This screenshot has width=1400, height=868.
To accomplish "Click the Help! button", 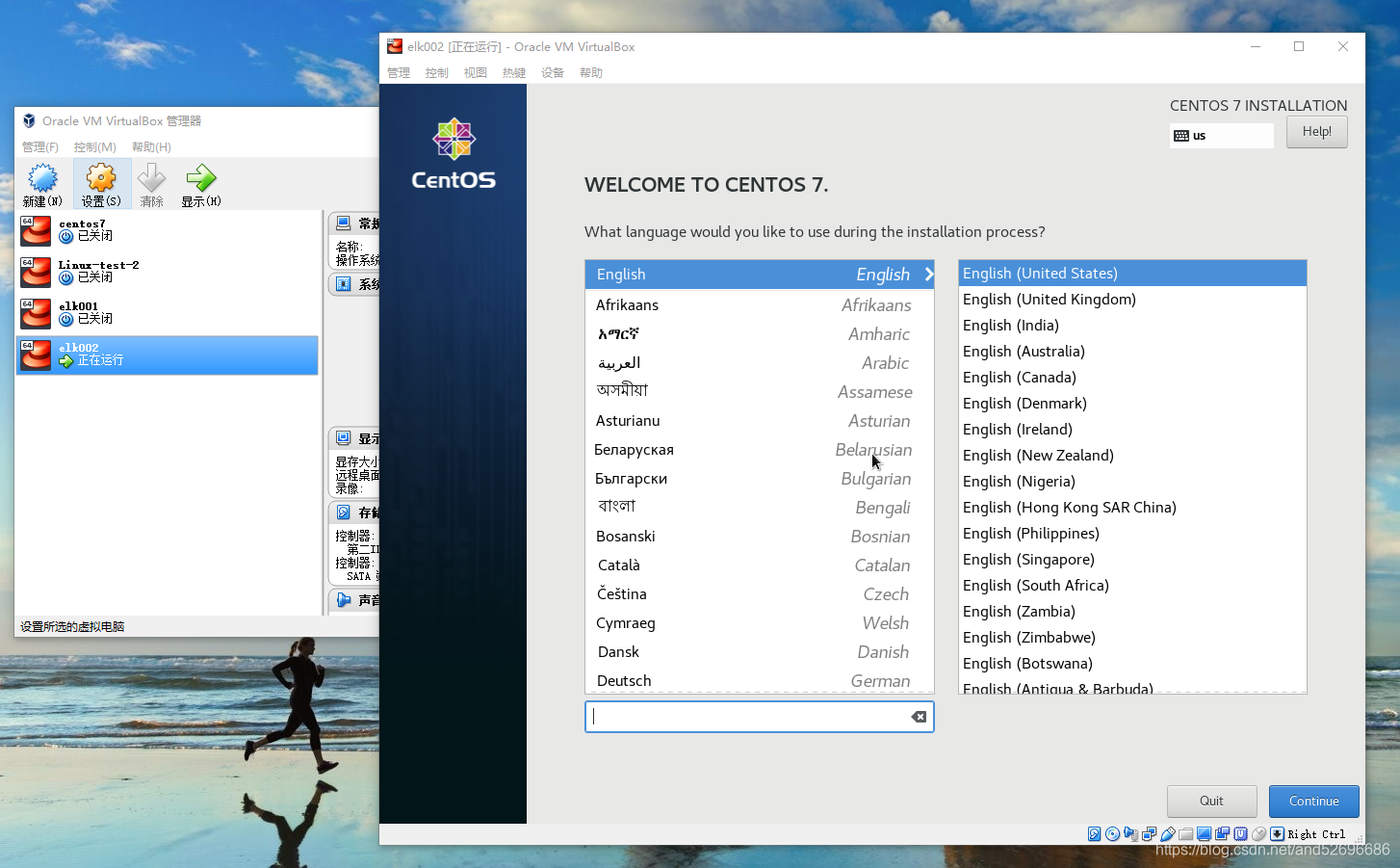I will [1316, 132].
